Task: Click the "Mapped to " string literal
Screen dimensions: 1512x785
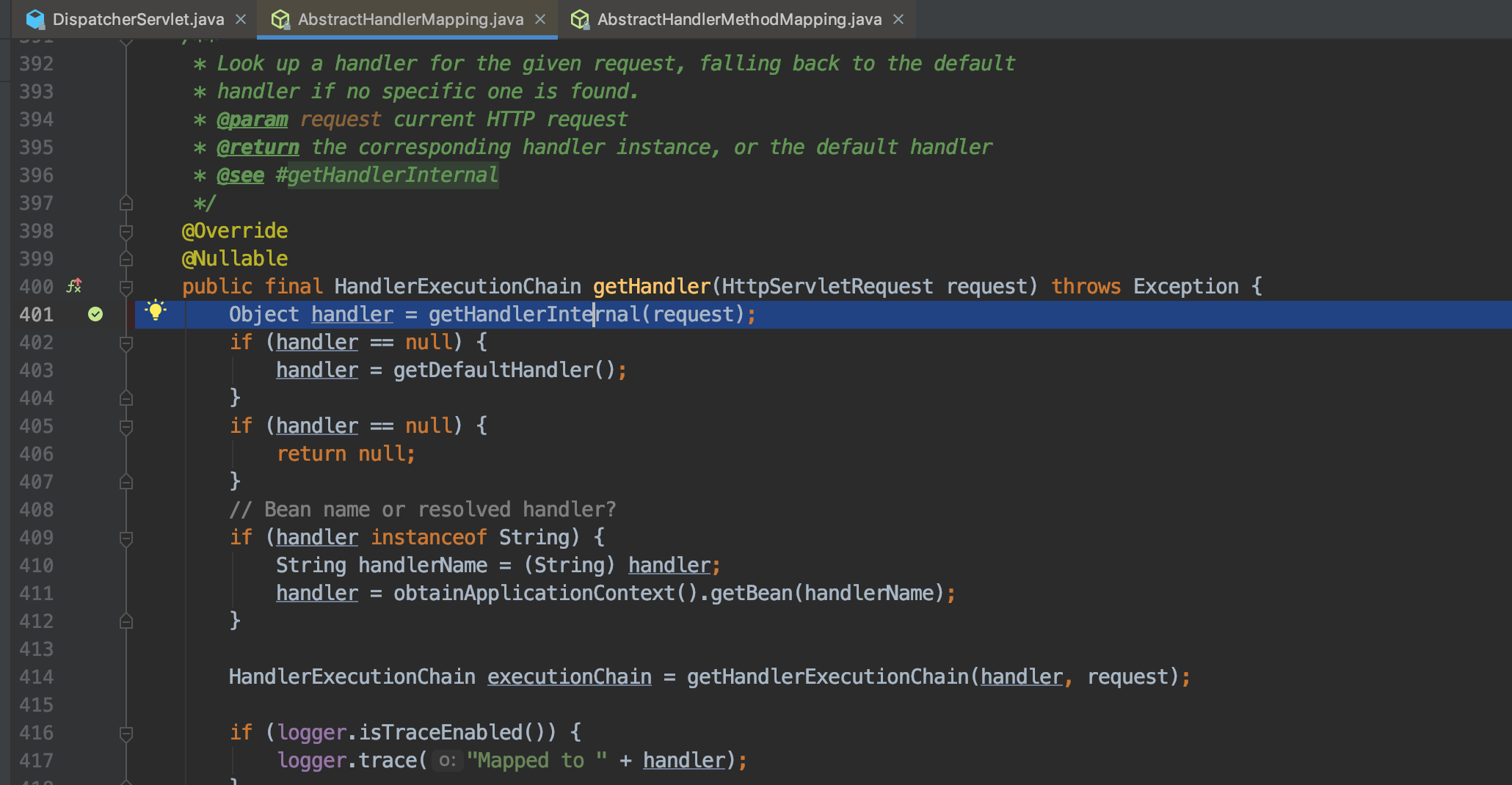Action: pos(537,760)
